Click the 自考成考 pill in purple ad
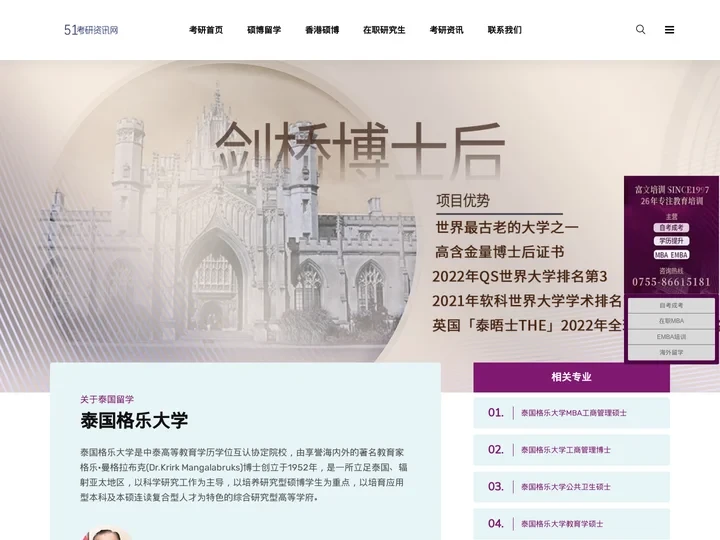The image size is (720, 540). click(x=671, y=228)
